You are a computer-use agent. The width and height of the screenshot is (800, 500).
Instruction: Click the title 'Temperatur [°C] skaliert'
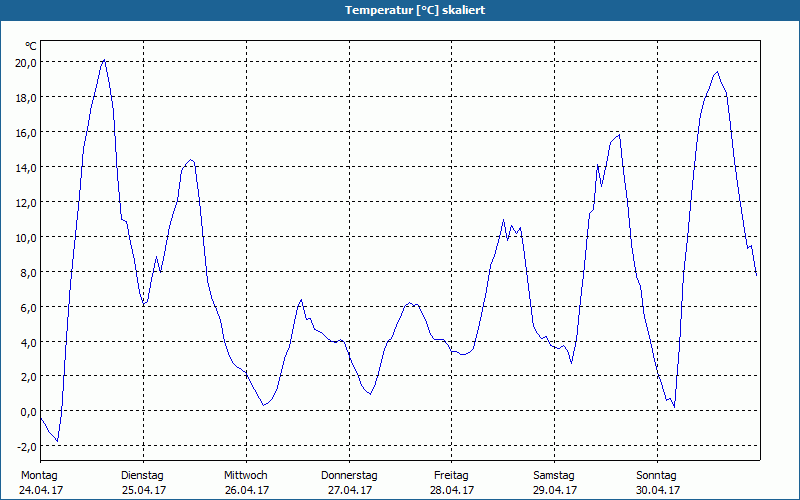(x=415, y=10)
